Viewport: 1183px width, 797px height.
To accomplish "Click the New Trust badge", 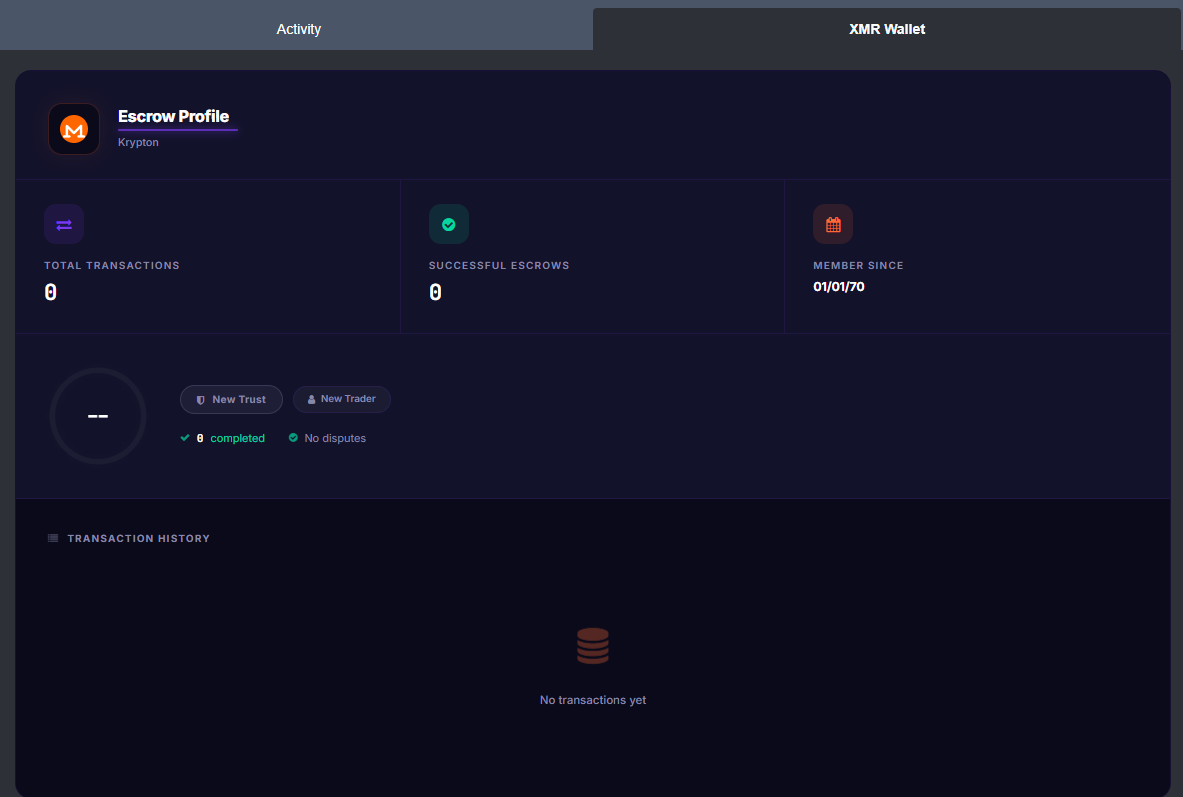I will (232, 399).
